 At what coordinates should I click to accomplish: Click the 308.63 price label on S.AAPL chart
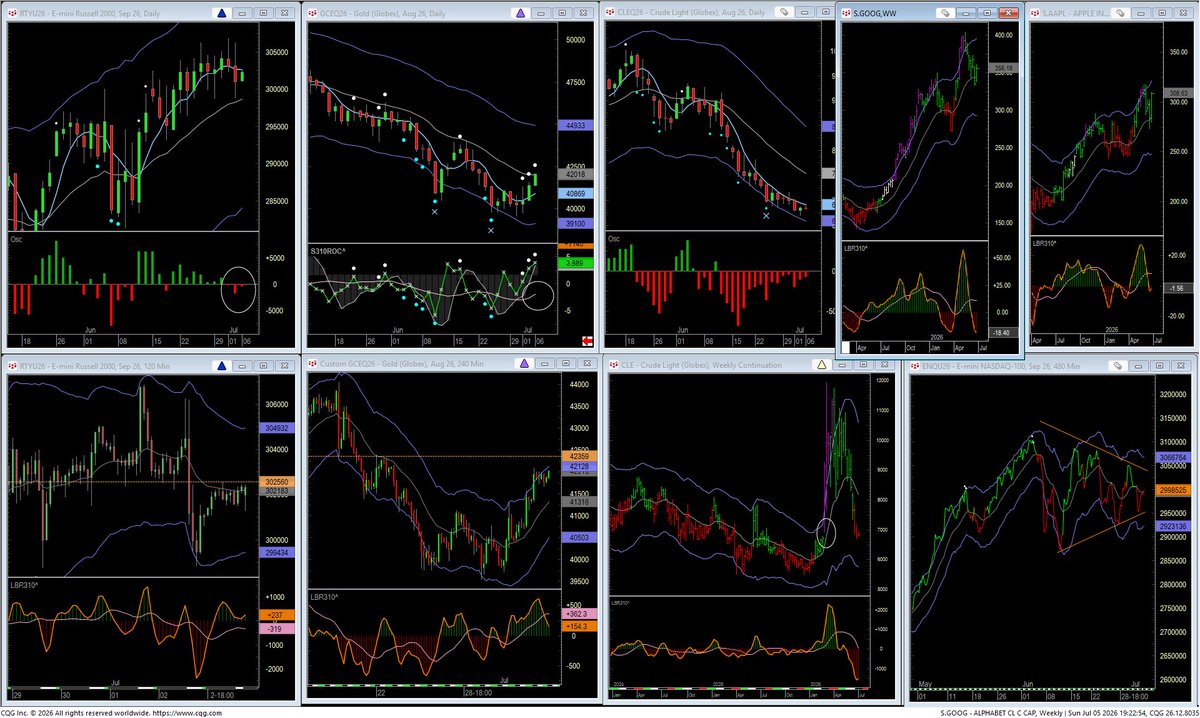tap(1179, 93)
